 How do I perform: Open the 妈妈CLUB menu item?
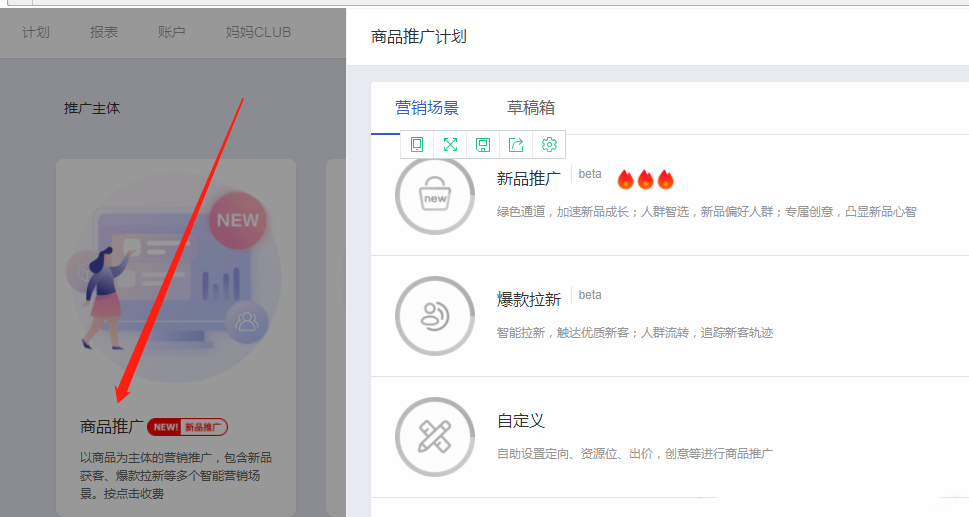(x=258, y=32)
